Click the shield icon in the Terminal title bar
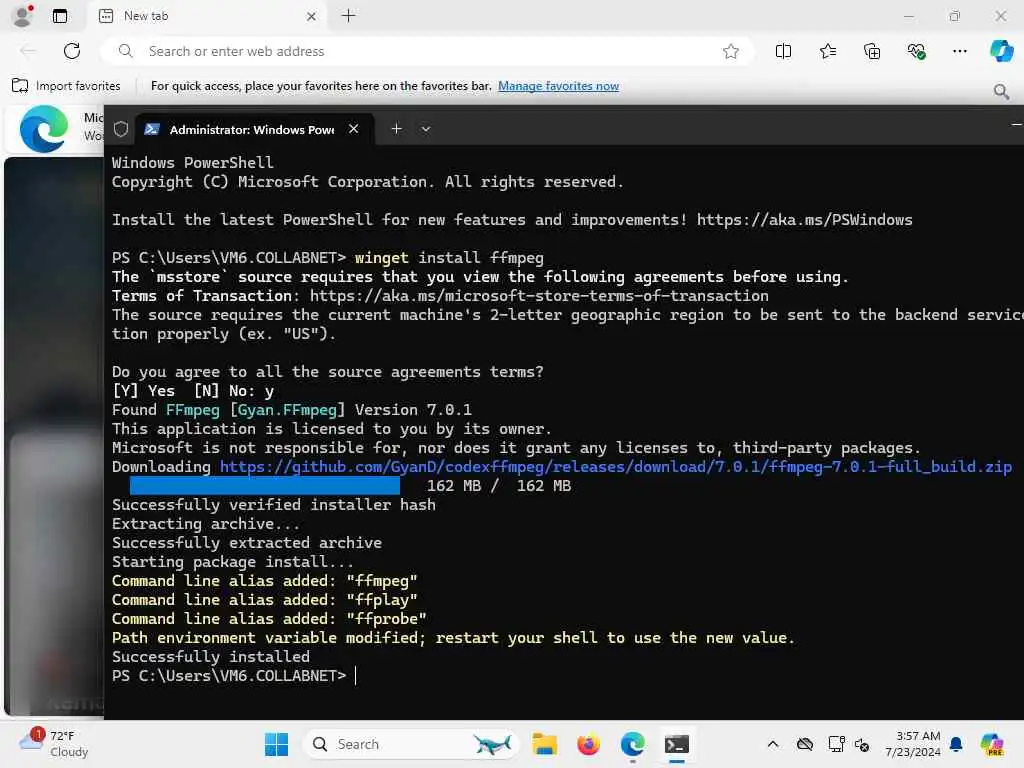This screenshot has height=768, width=1024. pyautogui.click(x=121, y=129)
